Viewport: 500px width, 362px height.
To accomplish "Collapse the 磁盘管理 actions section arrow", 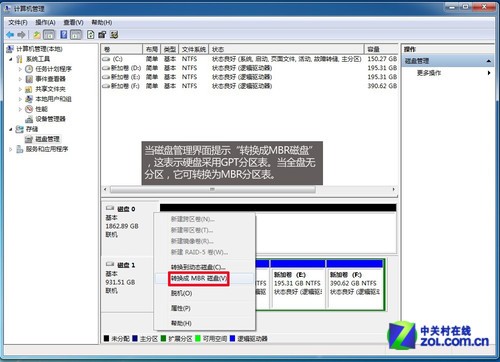I will click(x=489, y=61).
